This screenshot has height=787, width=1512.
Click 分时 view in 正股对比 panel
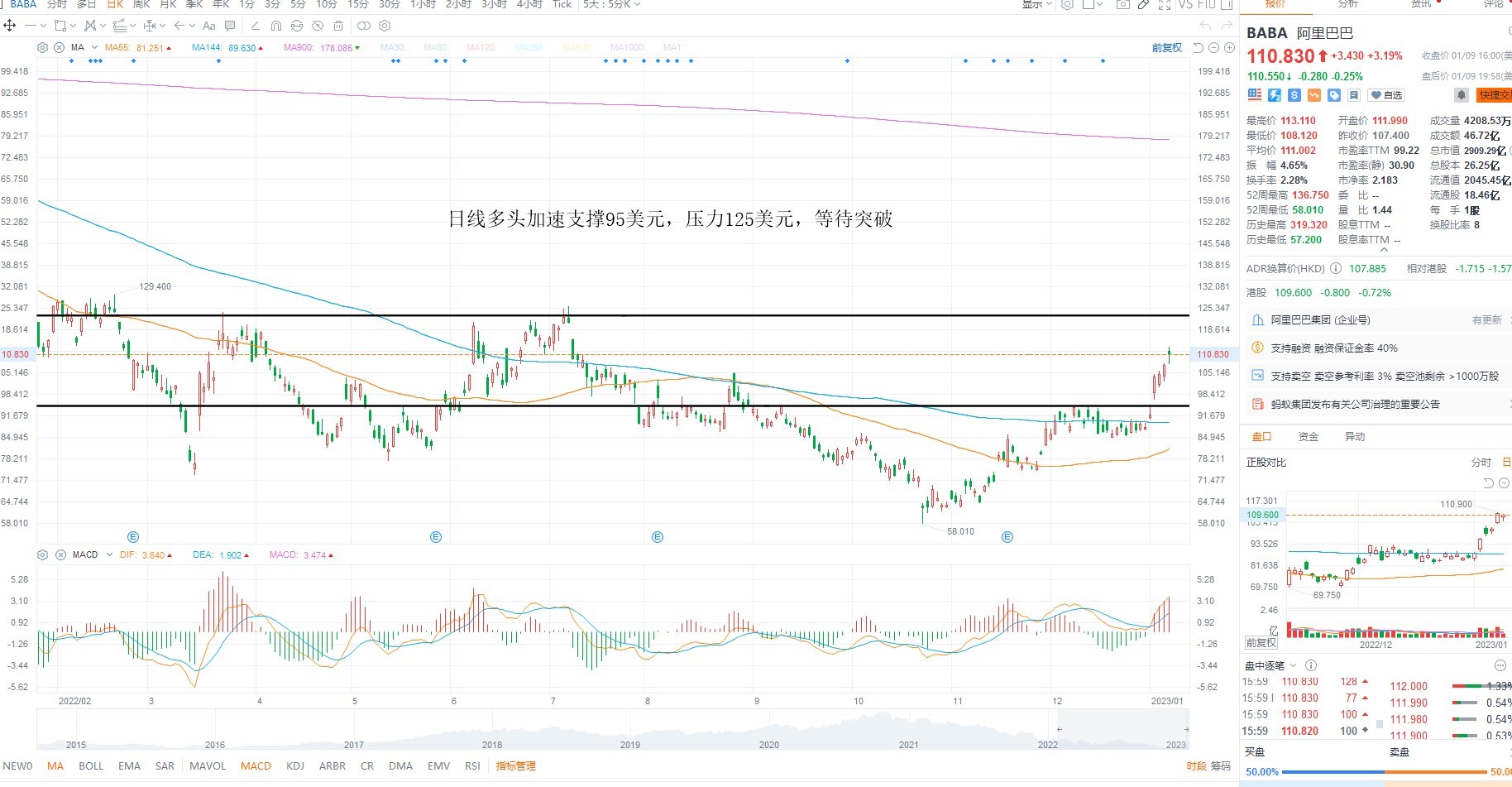click(x=1481, y=463)
